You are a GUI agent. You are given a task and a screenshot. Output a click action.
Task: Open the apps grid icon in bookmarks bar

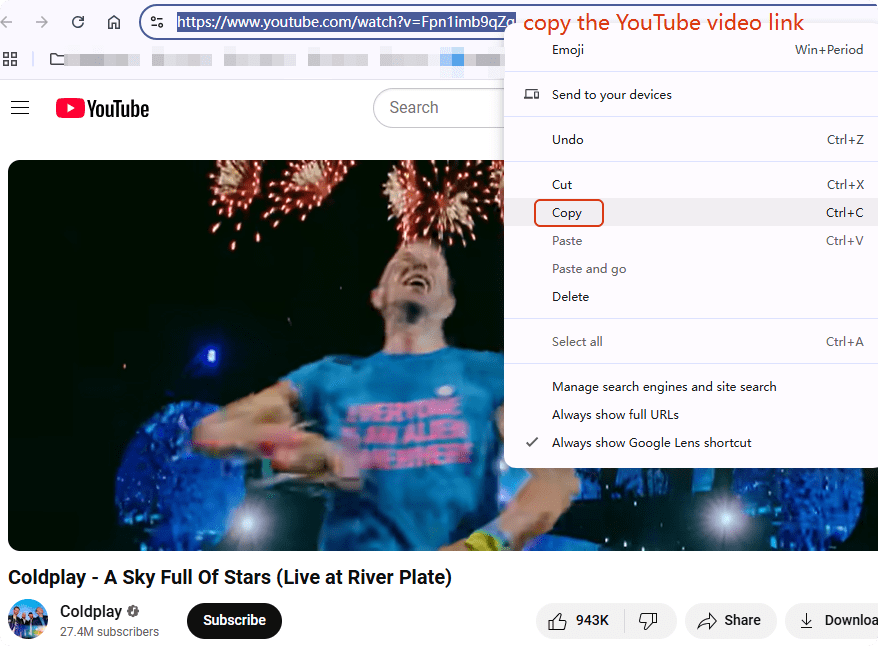pyautogui.click(x=10, y=59)
